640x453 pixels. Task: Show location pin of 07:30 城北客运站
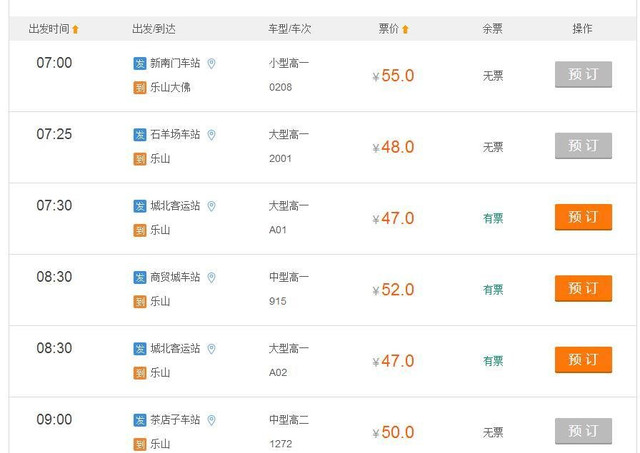tap(211, 206)
